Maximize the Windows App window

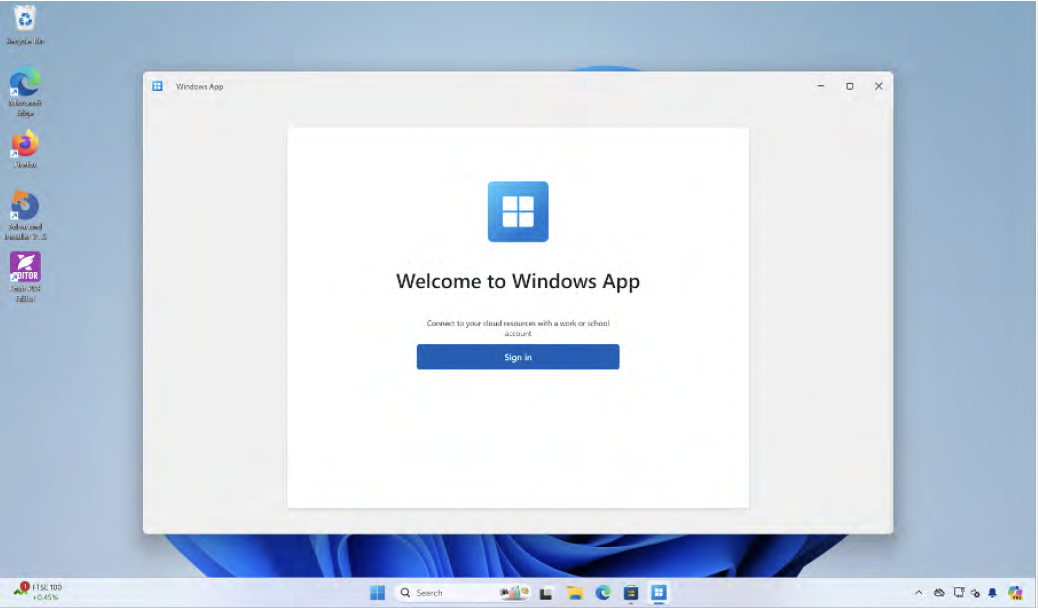pyautogui.click(x=850, y=86)
